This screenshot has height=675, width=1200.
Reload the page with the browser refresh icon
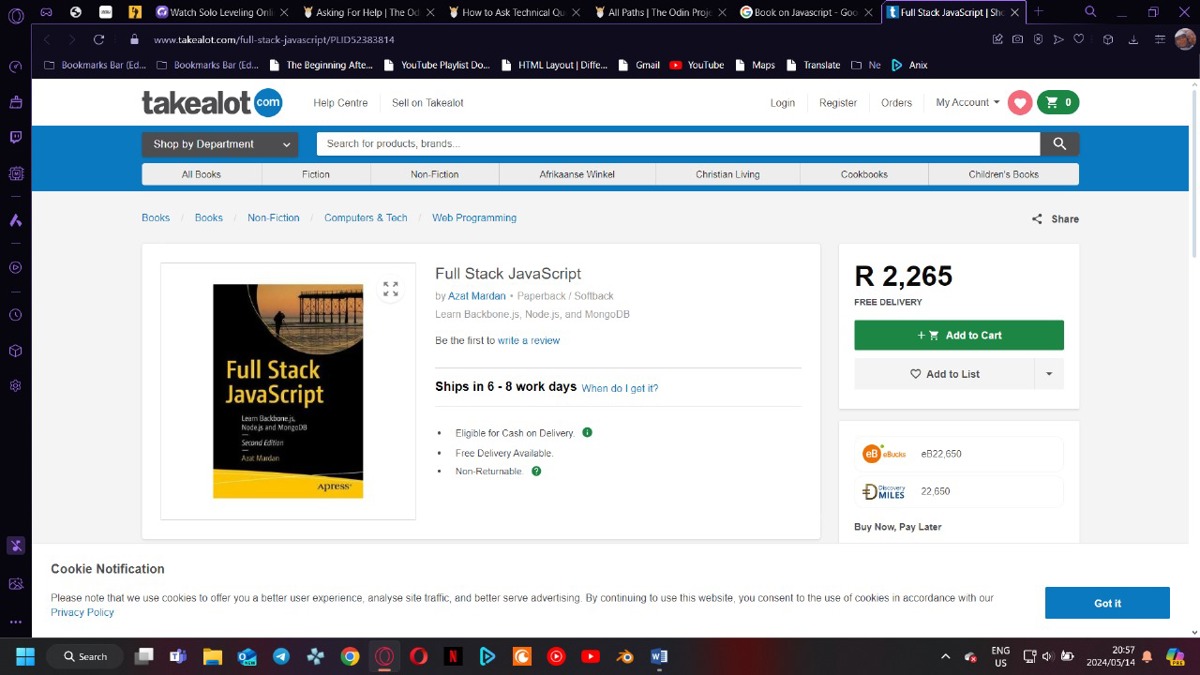click(x=98, y=39)
